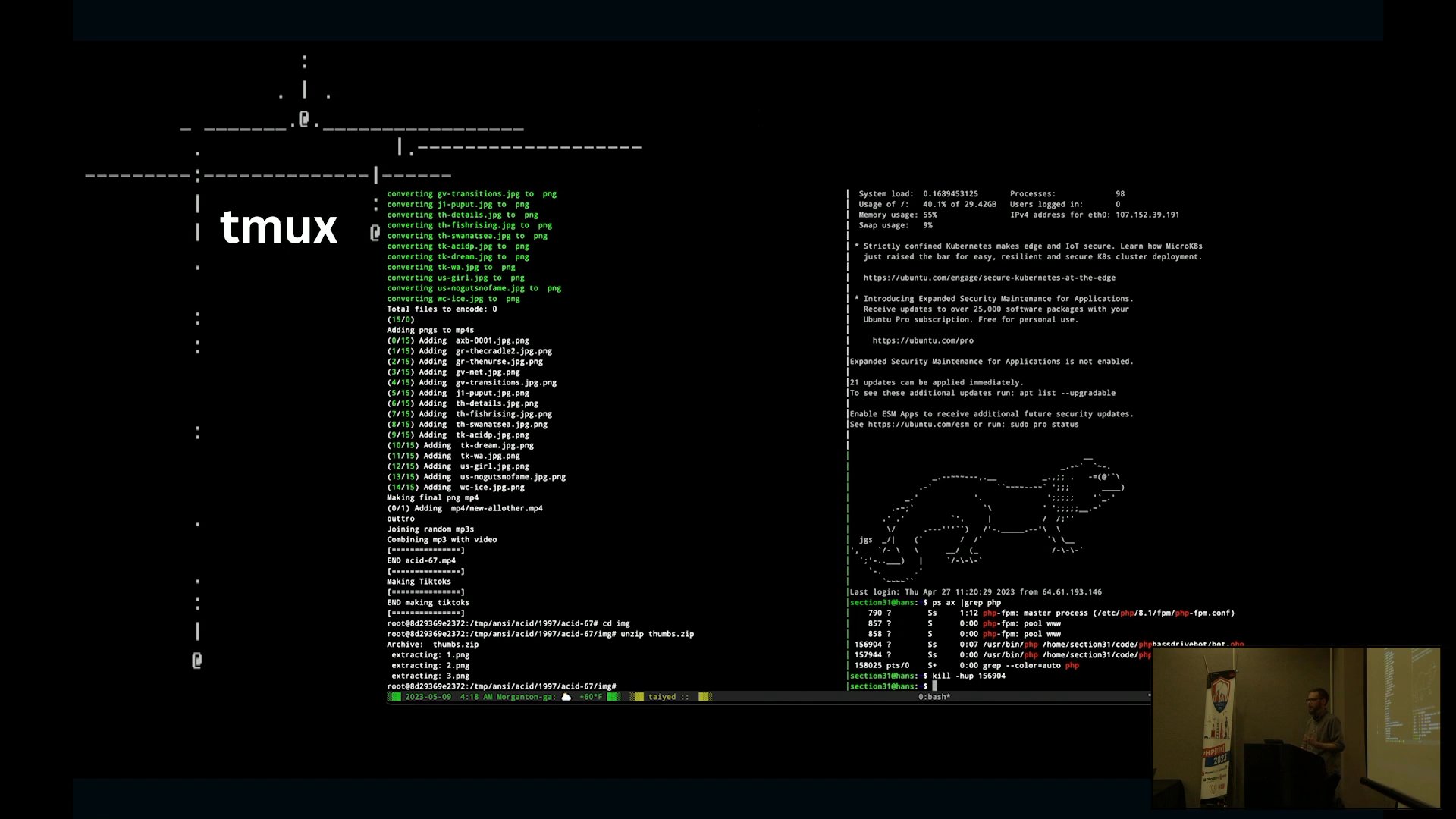Viewport: 1456px width, 819px height.
Task: Click the left pane root prompt at bottom
Action: 500,686
